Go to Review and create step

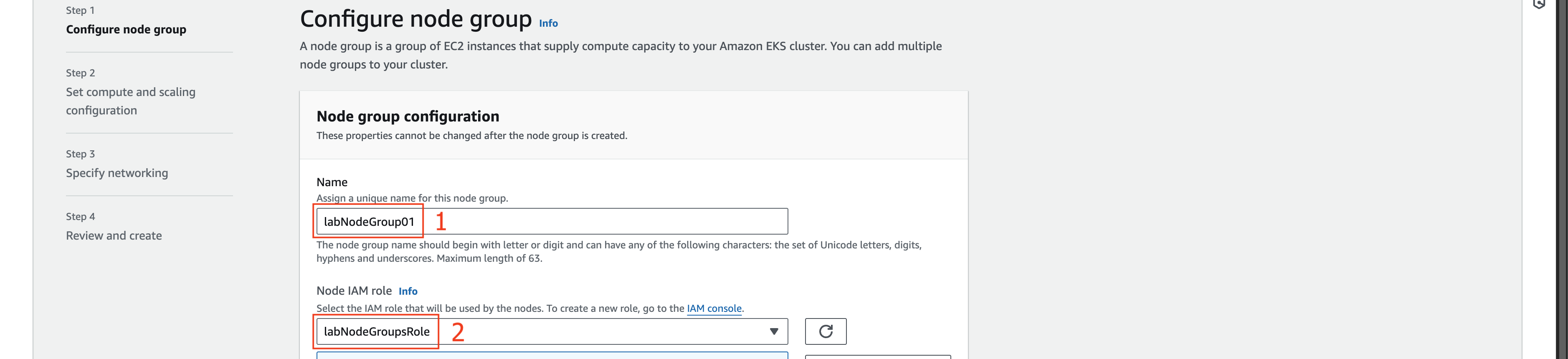click(114, 236)
